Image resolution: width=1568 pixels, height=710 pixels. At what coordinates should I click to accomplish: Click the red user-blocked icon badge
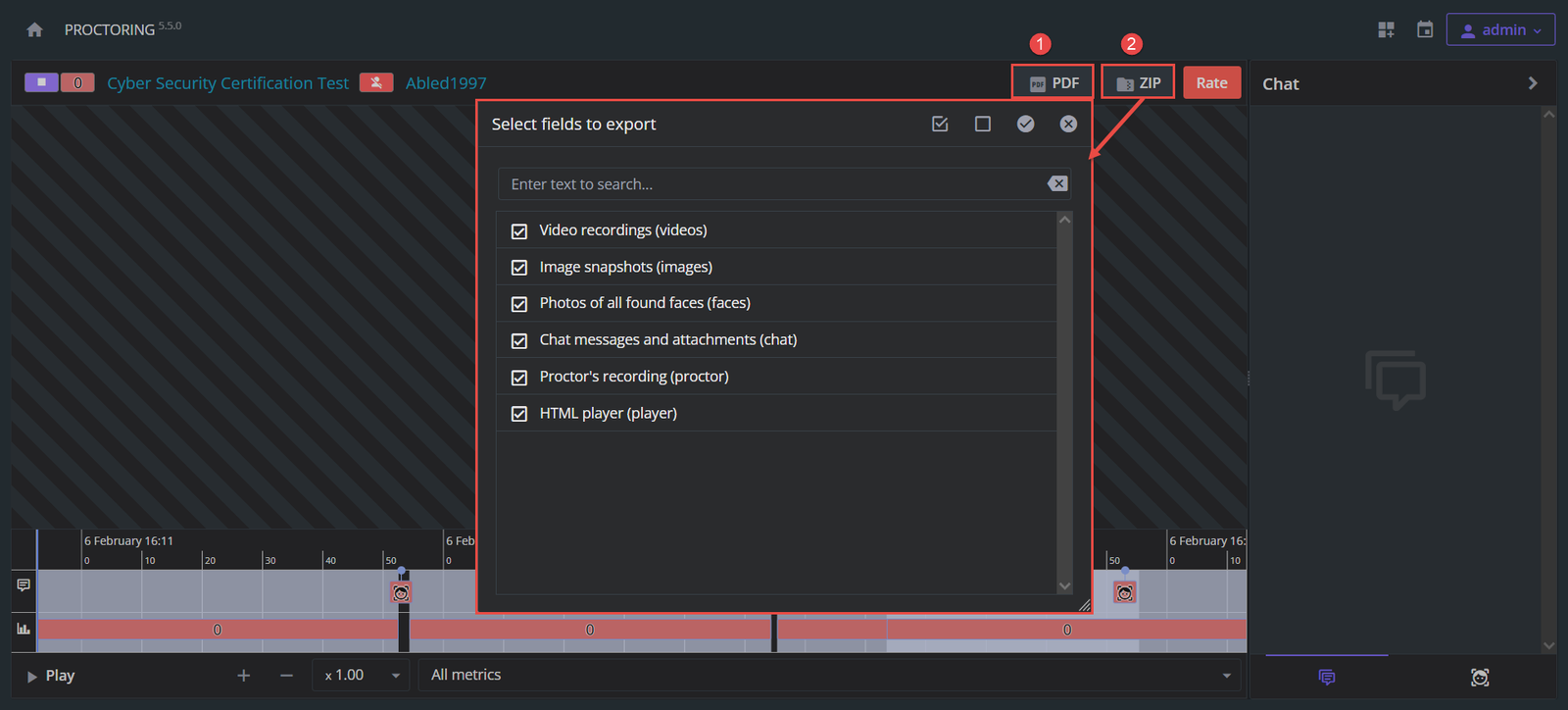[376, 82]
